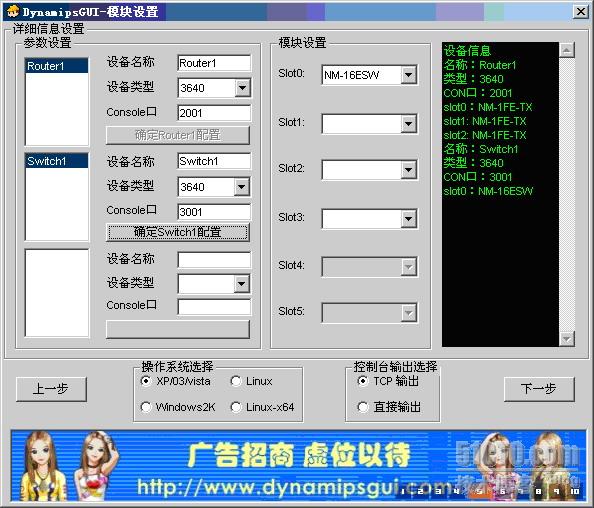Click Switch1 设备名称 input field

(214, 161)
